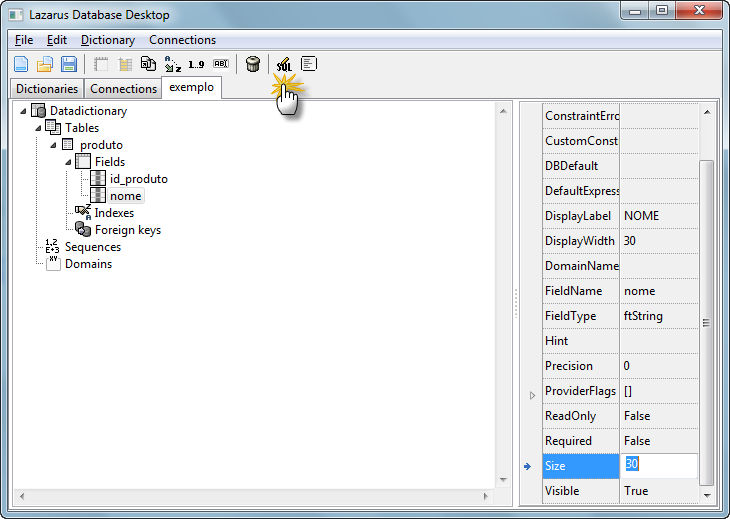Click tree horizontal scrollbar left arrow
Screen dimensions: 730x519
click(x=22, y=496)
